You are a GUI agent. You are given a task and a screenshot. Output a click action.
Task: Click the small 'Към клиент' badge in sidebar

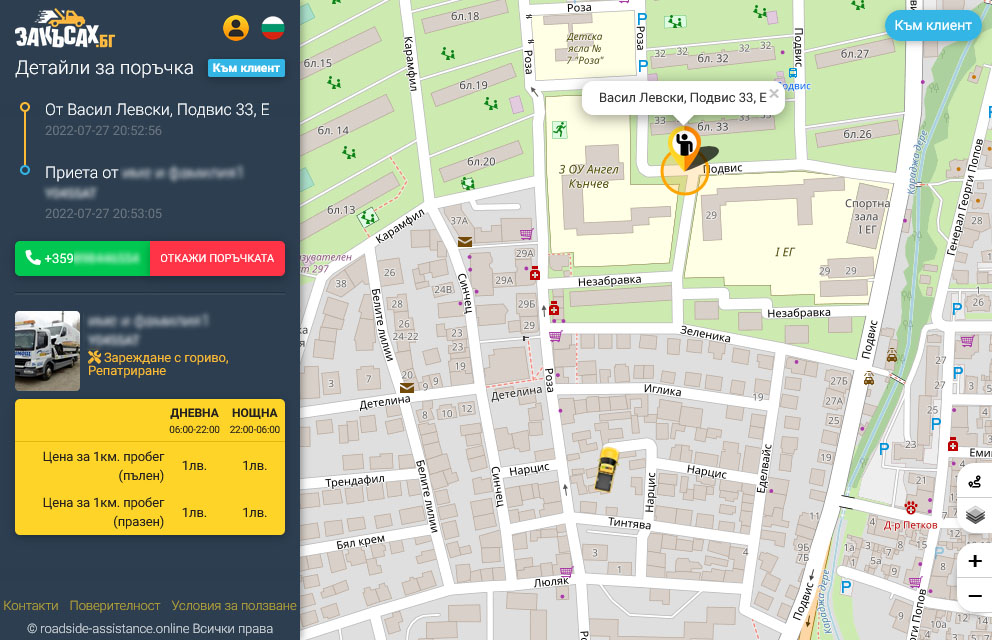(x=246, y=68)
